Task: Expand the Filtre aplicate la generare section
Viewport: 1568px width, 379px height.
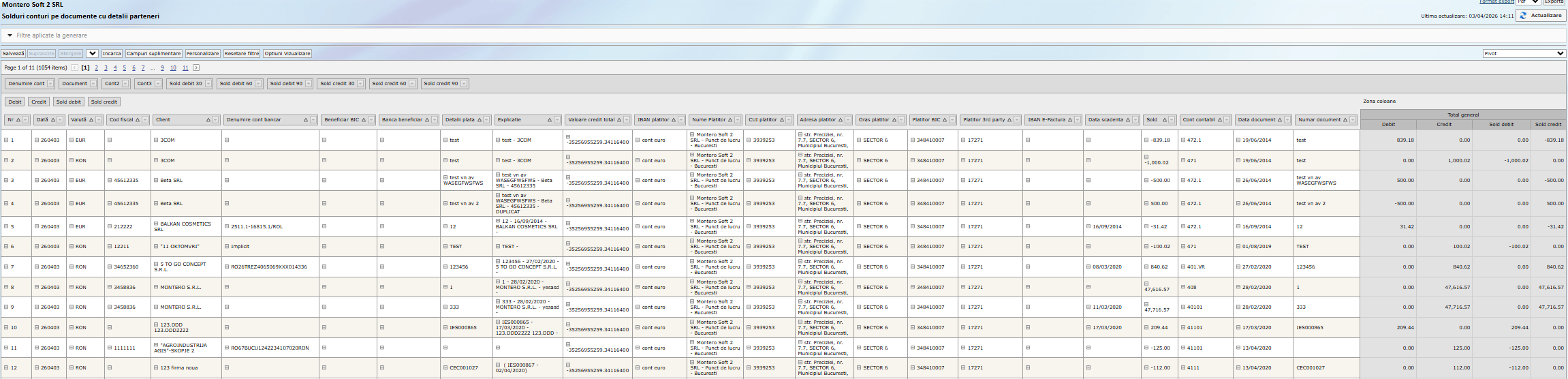Action: point(10,35)
